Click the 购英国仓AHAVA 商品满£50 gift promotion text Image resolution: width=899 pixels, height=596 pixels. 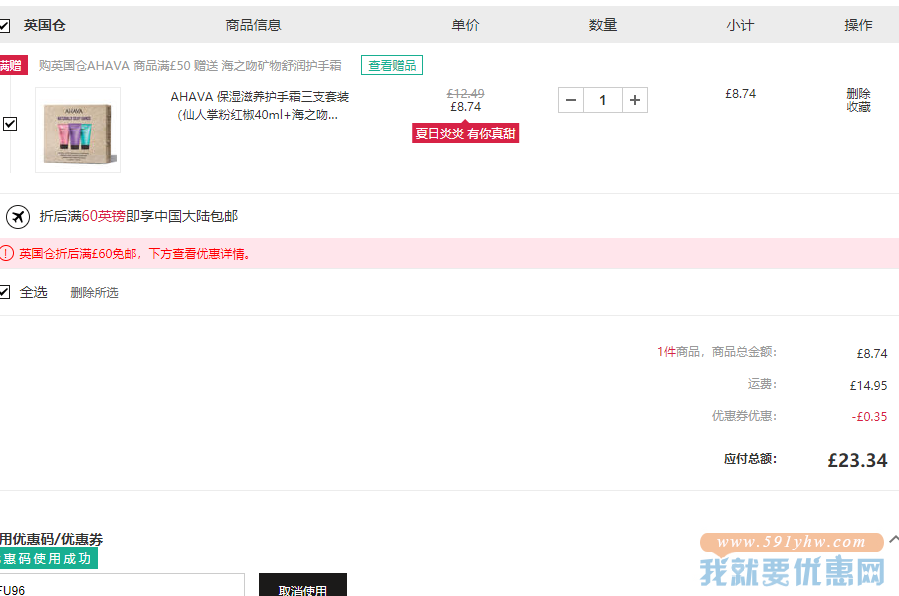click(x=190, y=65)
